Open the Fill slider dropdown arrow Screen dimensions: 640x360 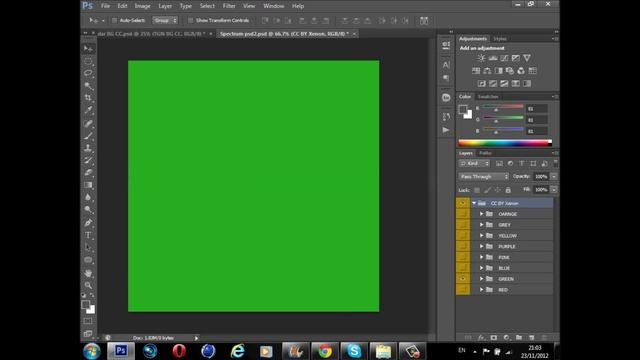(554, 190)
